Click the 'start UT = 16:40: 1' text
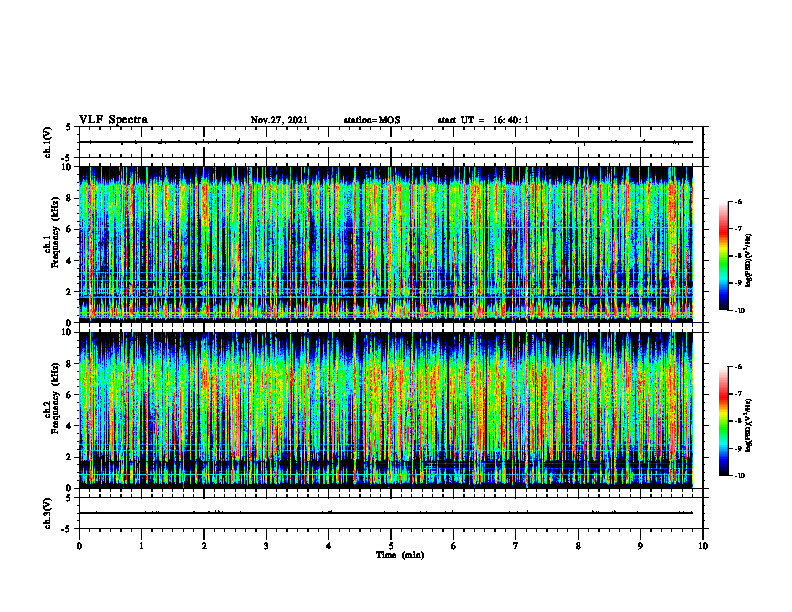Image resolution: width=792 pixels, height=612 pixels. click(x=483, y=120)
